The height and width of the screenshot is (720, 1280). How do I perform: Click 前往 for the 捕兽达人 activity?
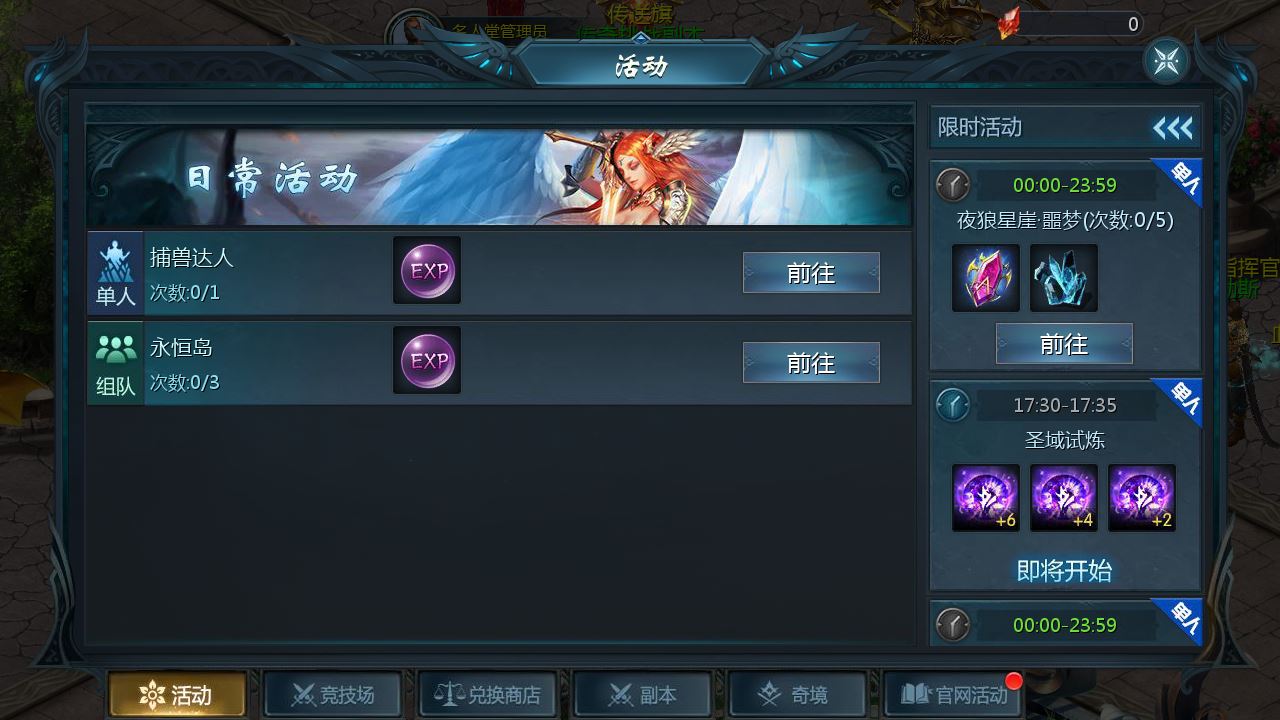(x=811, y=273)
